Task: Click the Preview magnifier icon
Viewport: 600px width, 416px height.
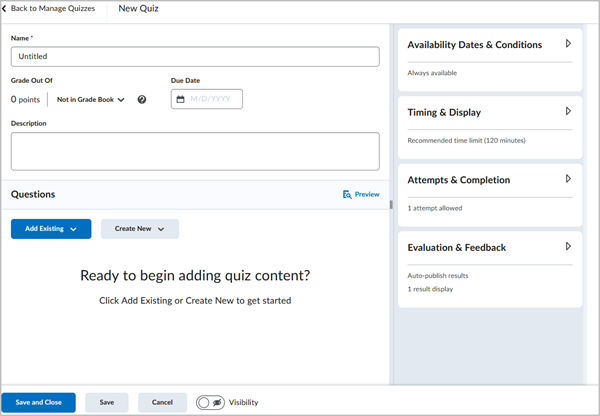Action: 347,194
